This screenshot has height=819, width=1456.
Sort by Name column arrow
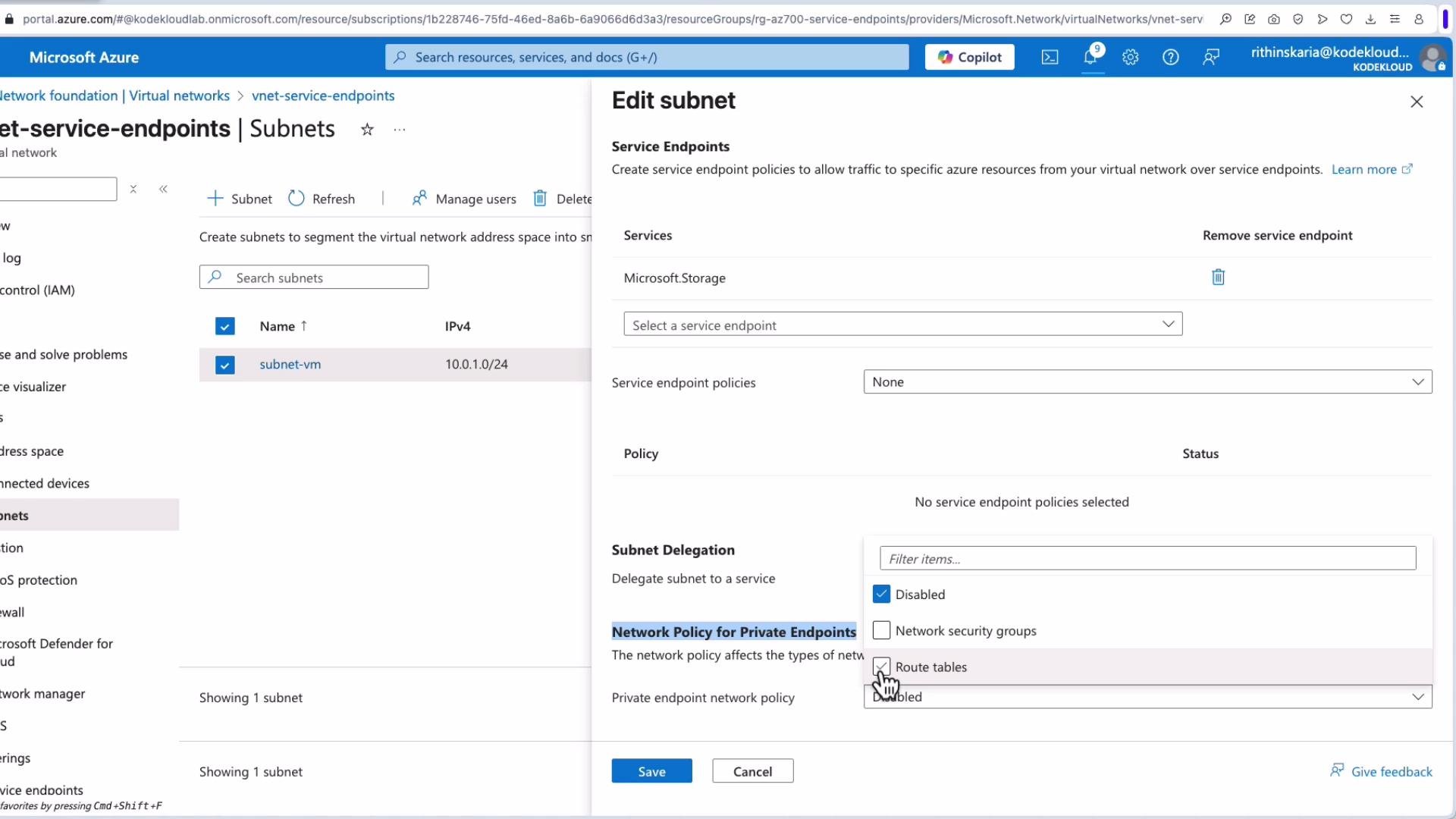tap(304, 325)
